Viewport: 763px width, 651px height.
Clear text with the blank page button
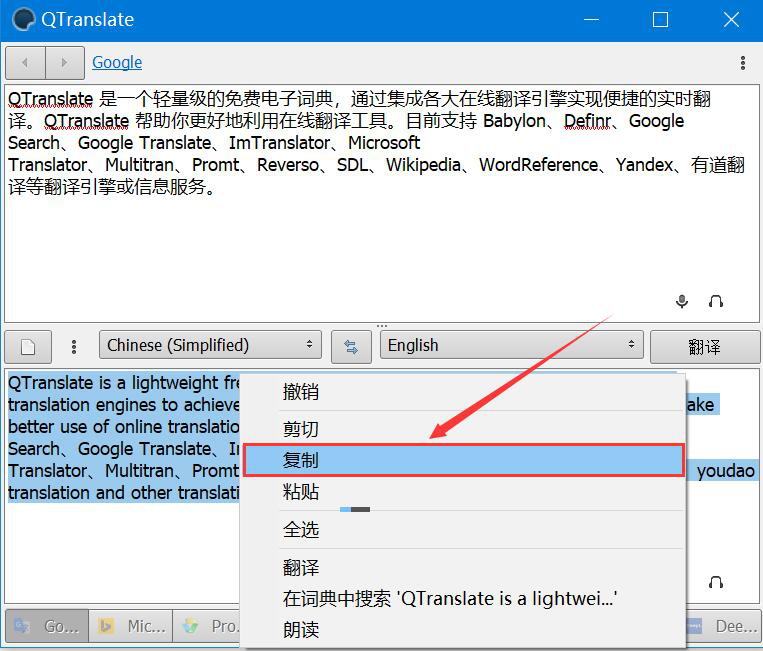[28, 347]
